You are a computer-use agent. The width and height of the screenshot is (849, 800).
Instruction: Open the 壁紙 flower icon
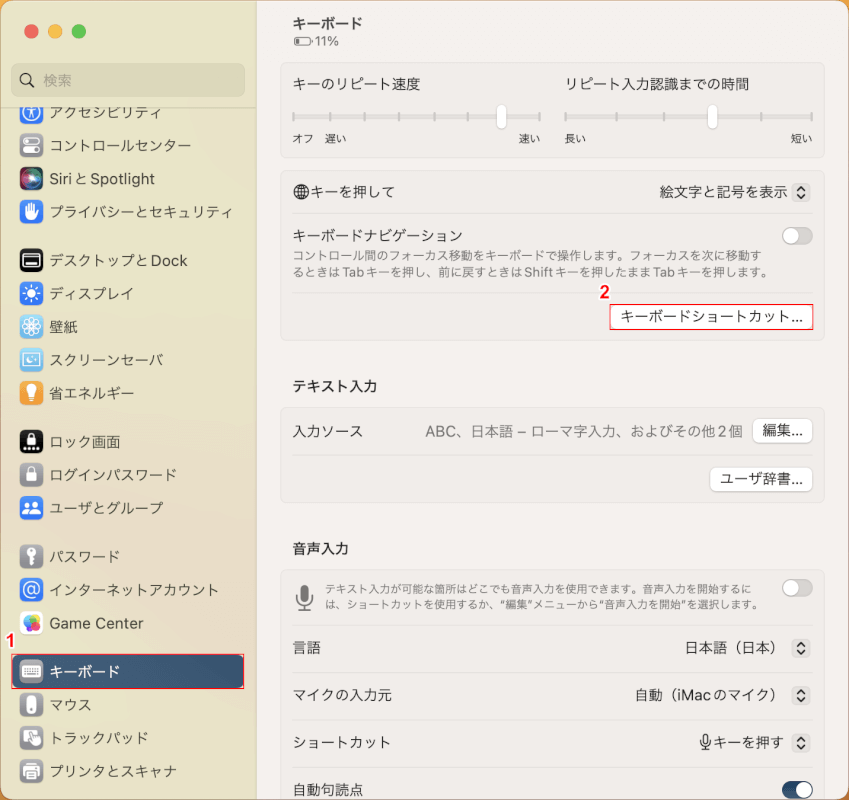coord(31,327)
